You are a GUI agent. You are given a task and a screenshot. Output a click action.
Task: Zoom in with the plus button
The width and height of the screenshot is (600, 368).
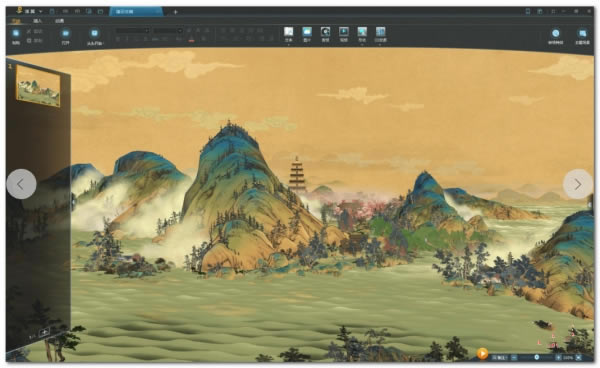[558, 357]
